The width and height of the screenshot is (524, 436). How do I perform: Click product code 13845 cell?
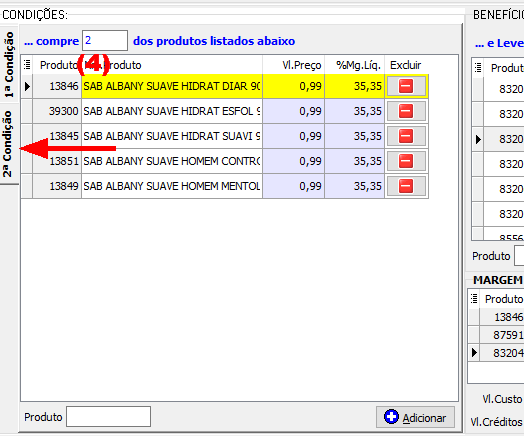tap(57, 136)
